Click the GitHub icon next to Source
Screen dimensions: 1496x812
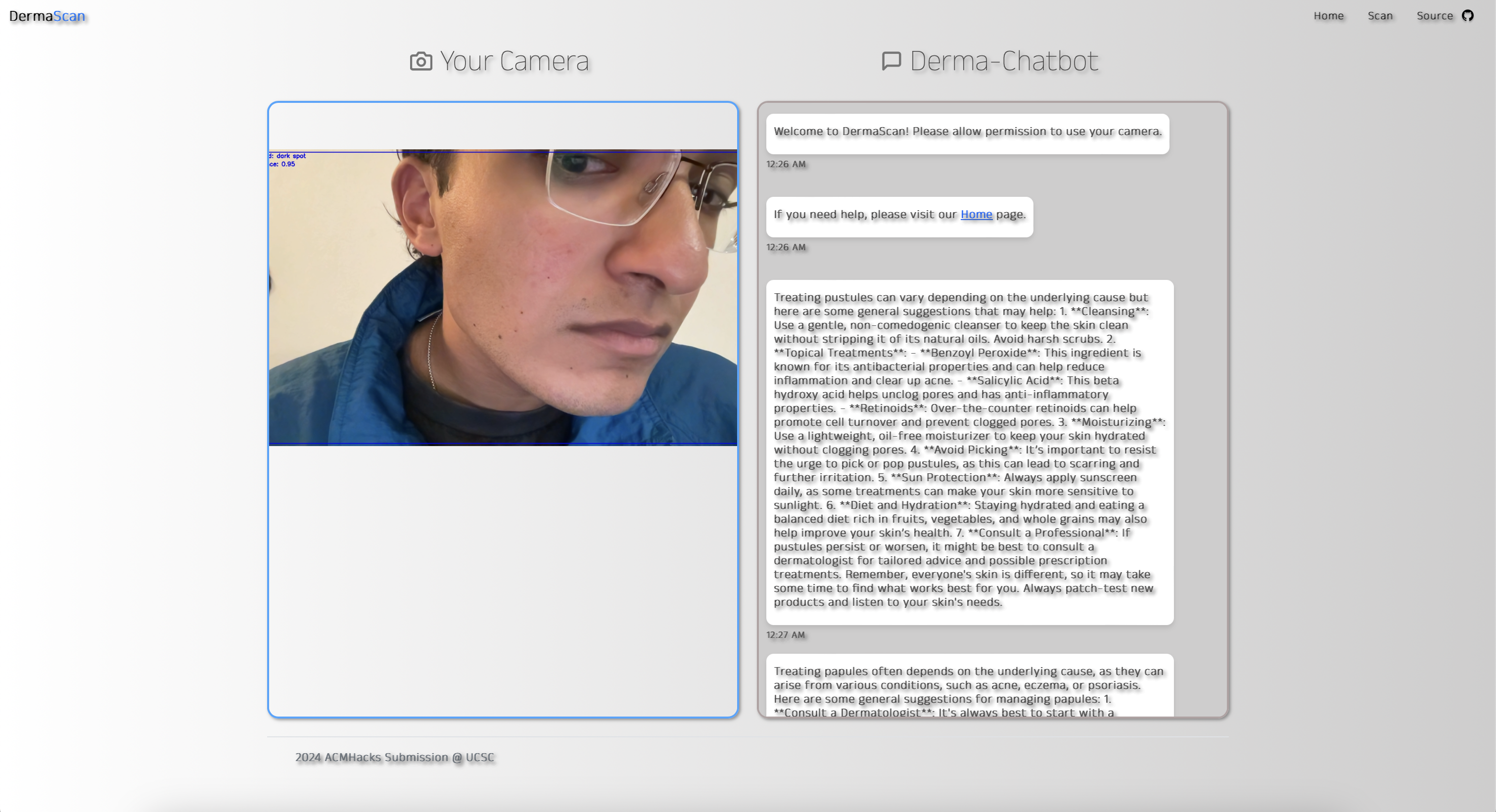click(1467, 16)
